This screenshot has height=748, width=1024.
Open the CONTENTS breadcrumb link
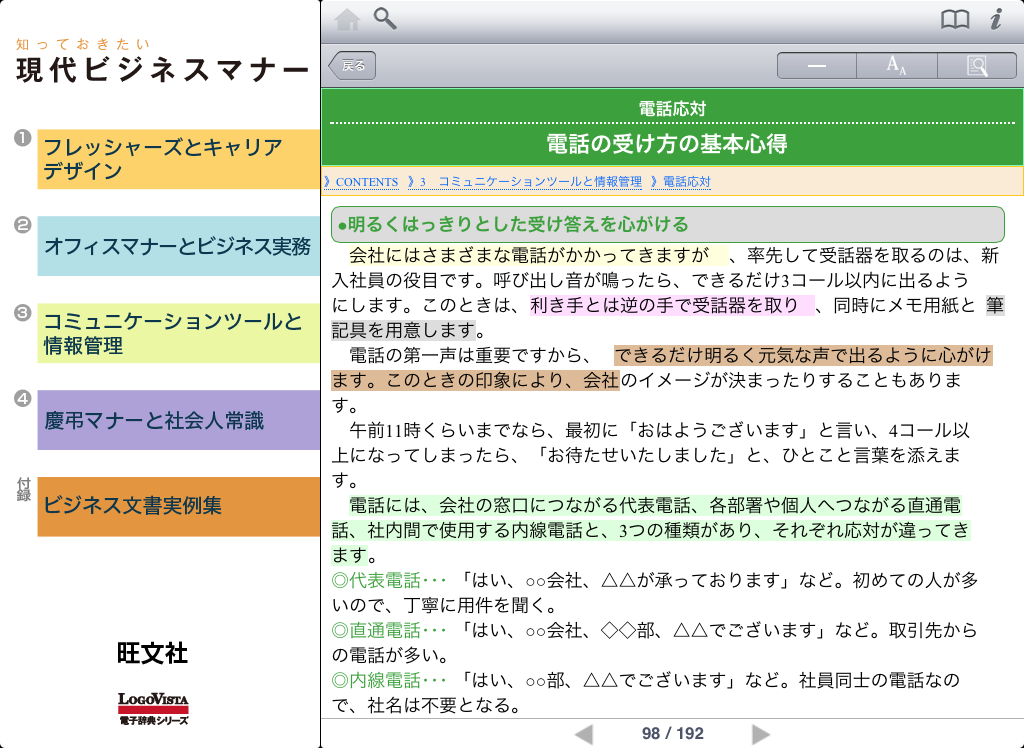click(x=366, y=182)
